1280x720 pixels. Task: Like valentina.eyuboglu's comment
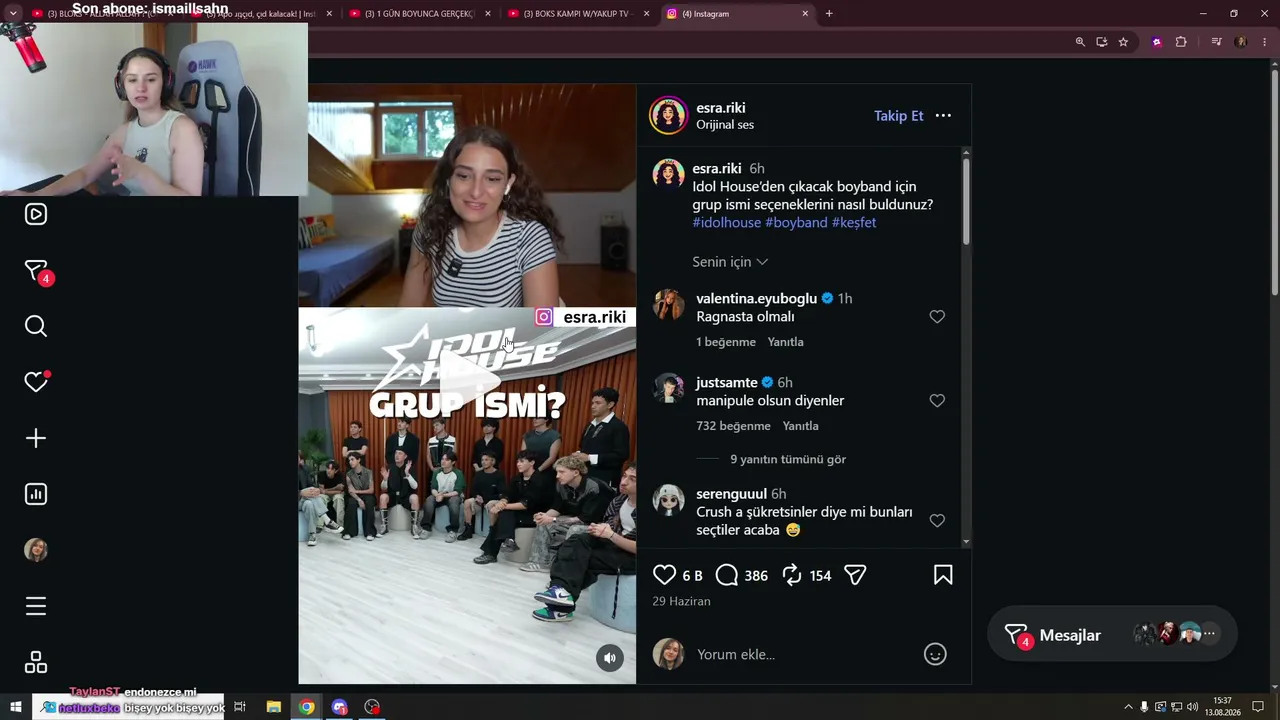click(937, 317)
